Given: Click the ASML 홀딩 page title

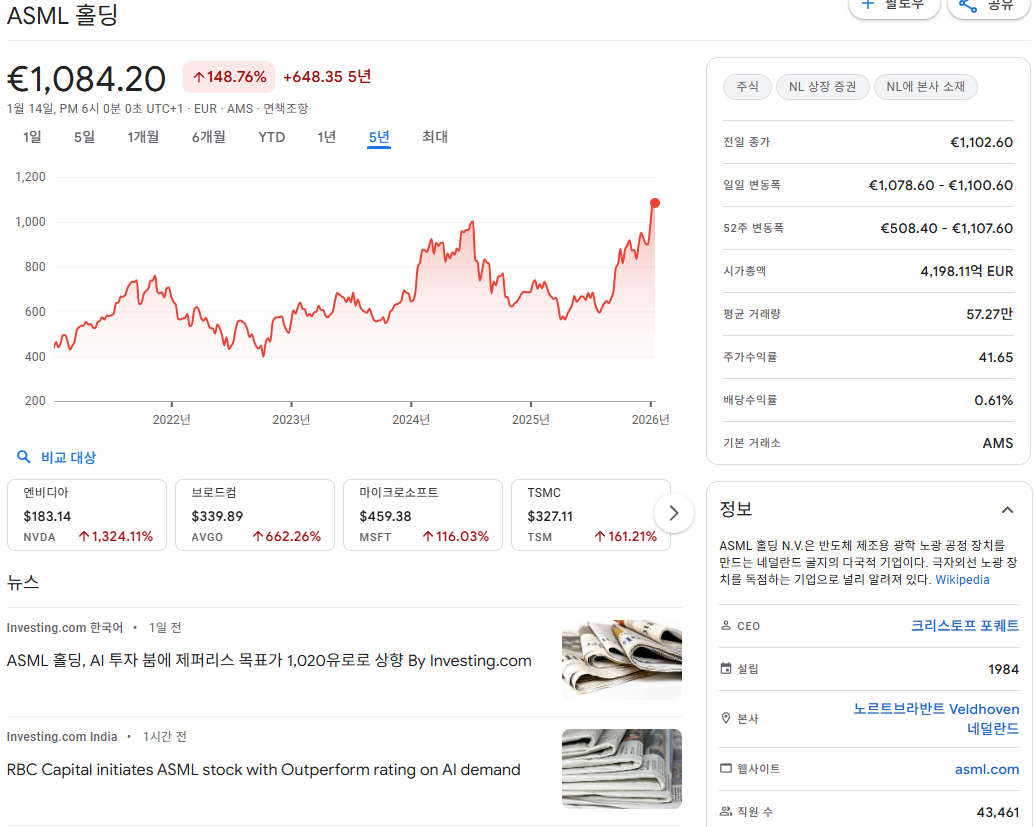Looking at the screenshot, I should pyautogui.click(x=62, y=15).
